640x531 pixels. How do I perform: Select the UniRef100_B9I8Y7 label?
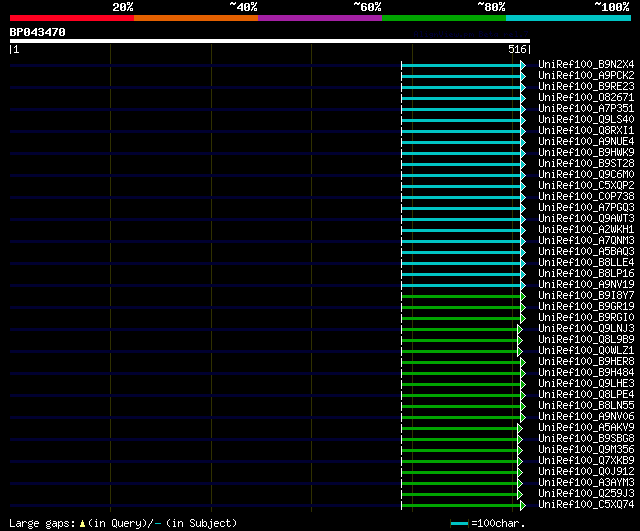pyautogui.click(x=586, y=296)
